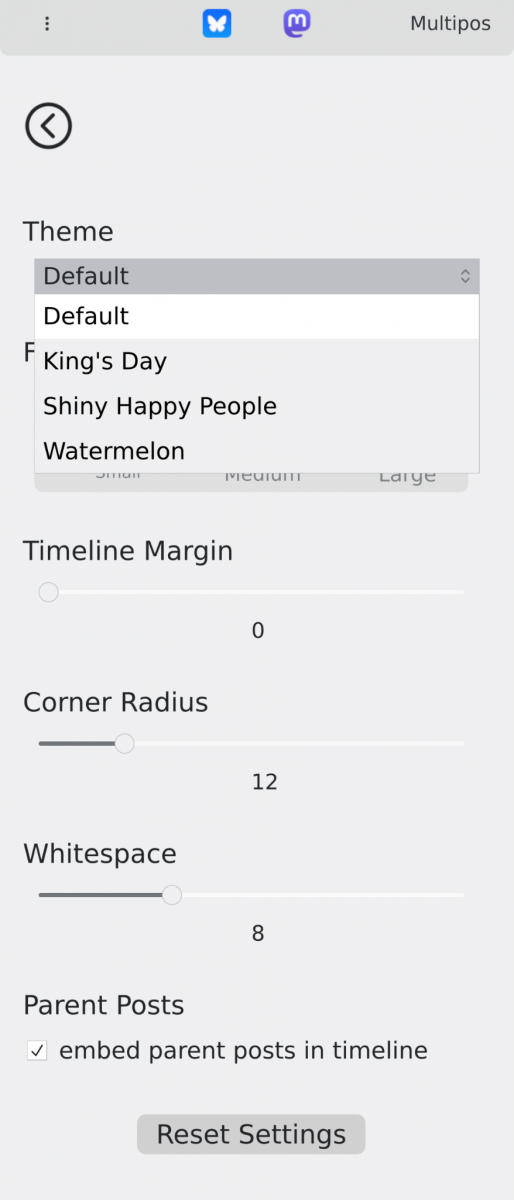Screen dimensions: 514x1200
Task: Switch to the Bluesky butterfly icon
Action: [x=217, y=24]
